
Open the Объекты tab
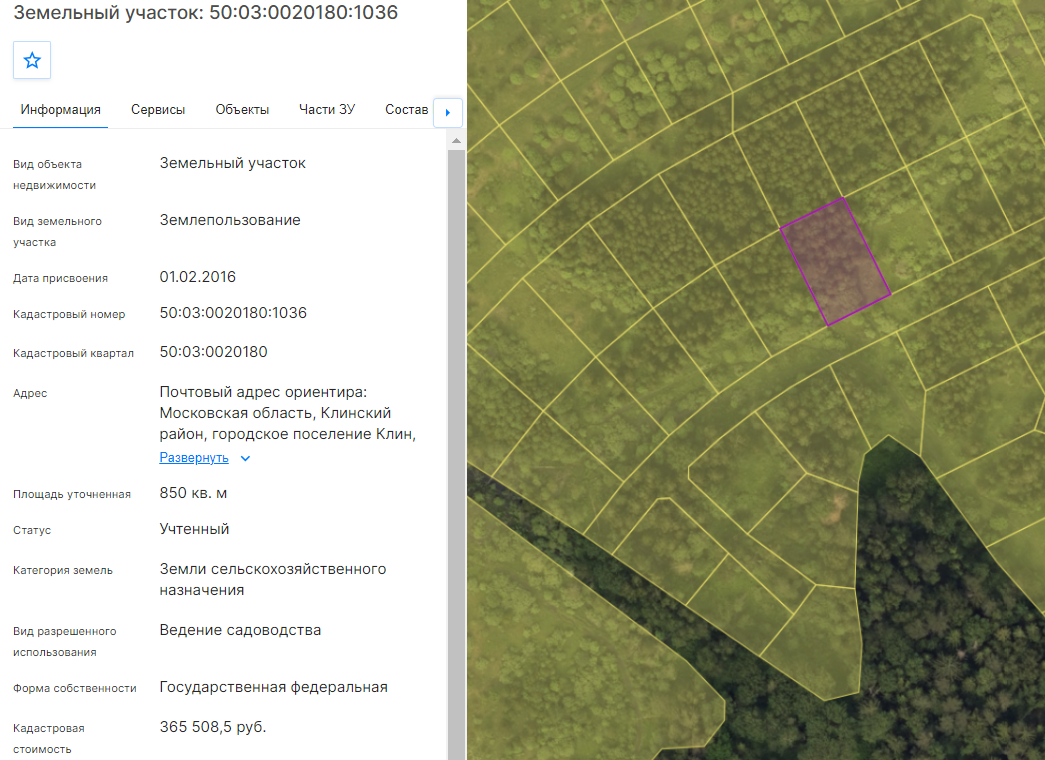click(x=242, y=109)
